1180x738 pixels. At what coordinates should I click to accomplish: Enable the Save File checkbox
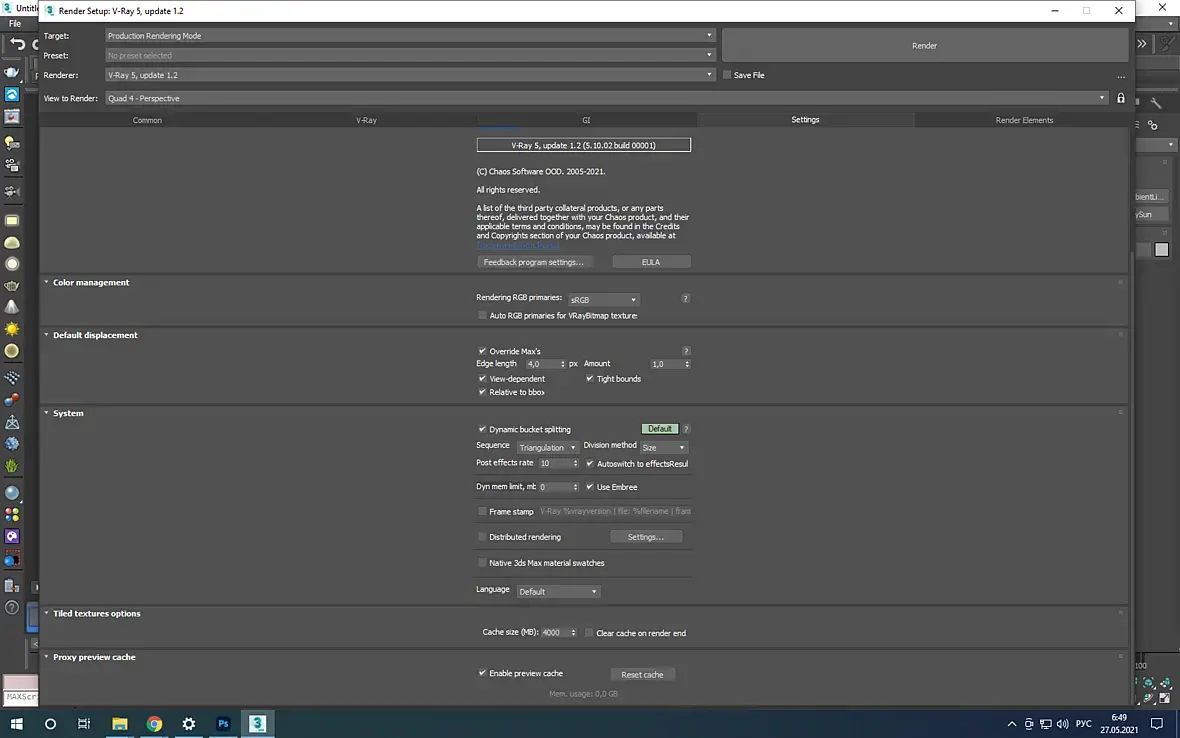click(727, 75)
